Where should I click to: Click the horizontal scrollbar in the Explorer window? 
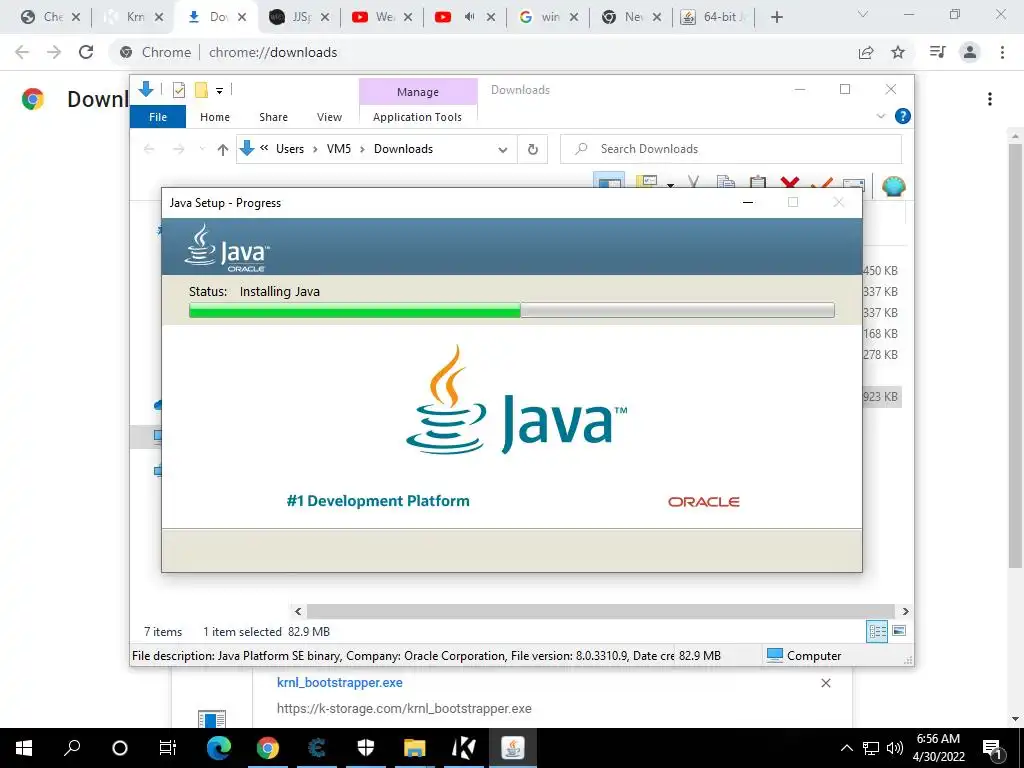pyautogui.click(x=600, y=611)
